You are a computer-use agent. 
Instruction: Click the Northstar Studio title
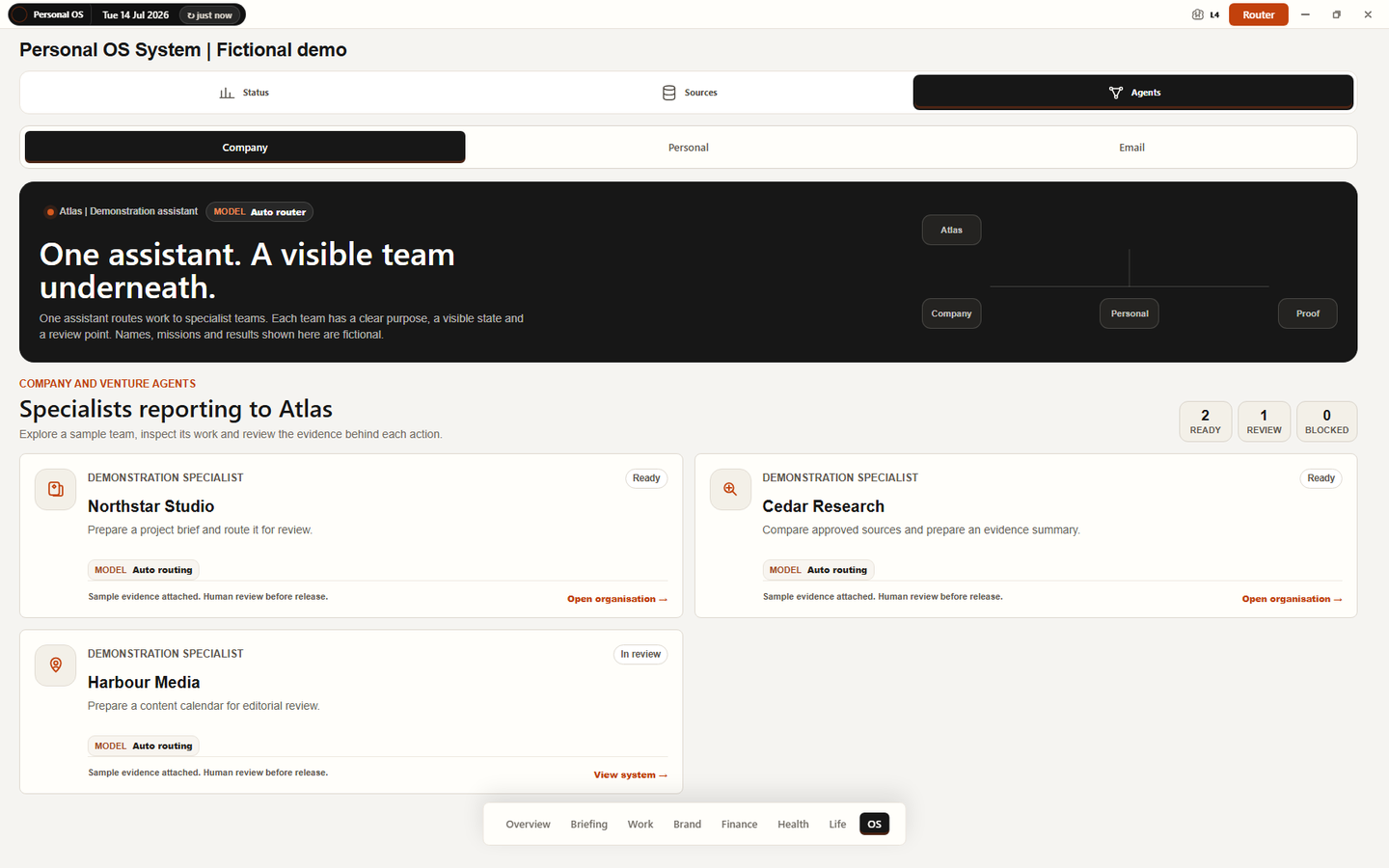click(150, 506)
